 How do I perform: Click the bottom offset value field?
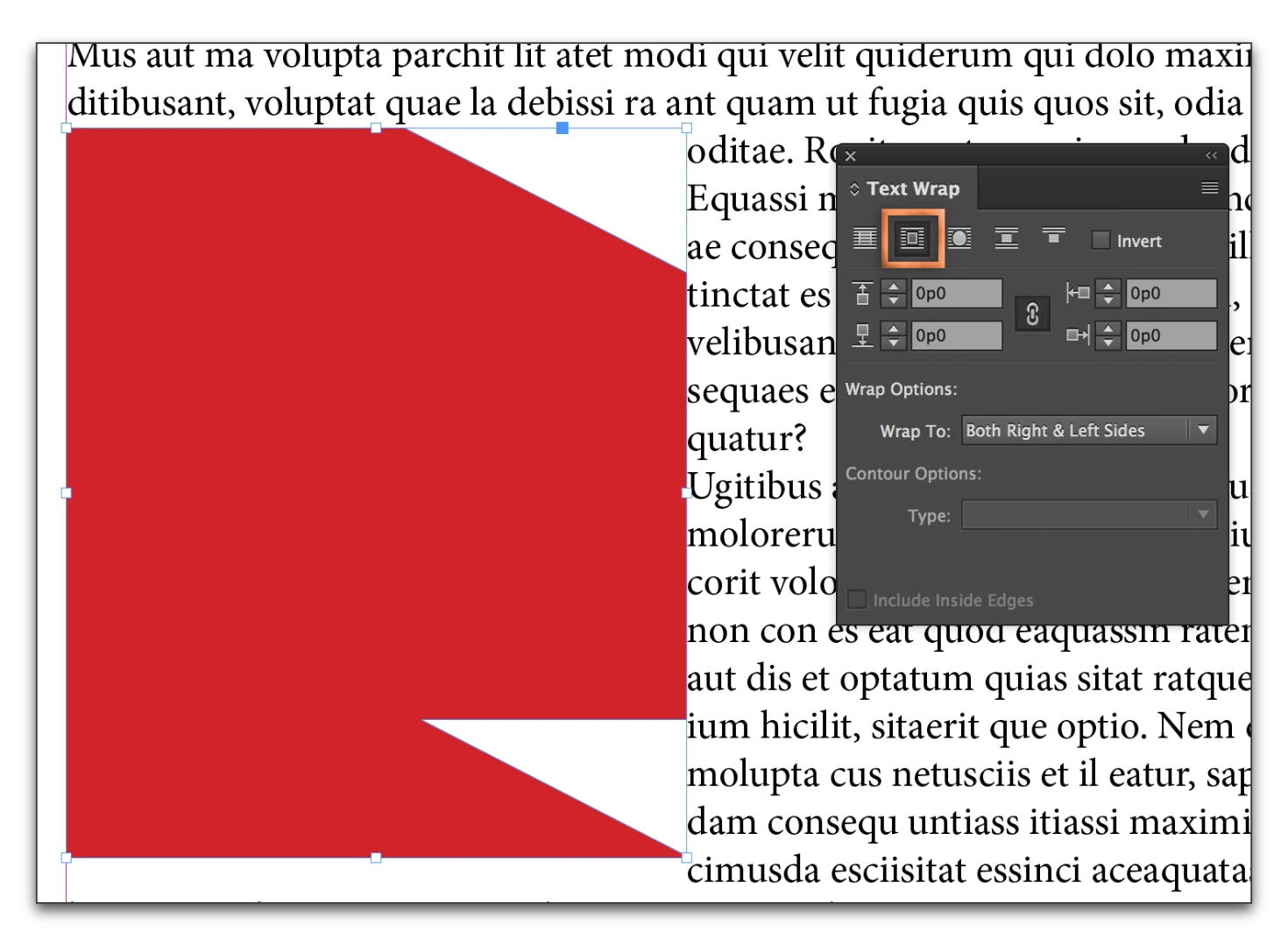[x=956, y=335]
